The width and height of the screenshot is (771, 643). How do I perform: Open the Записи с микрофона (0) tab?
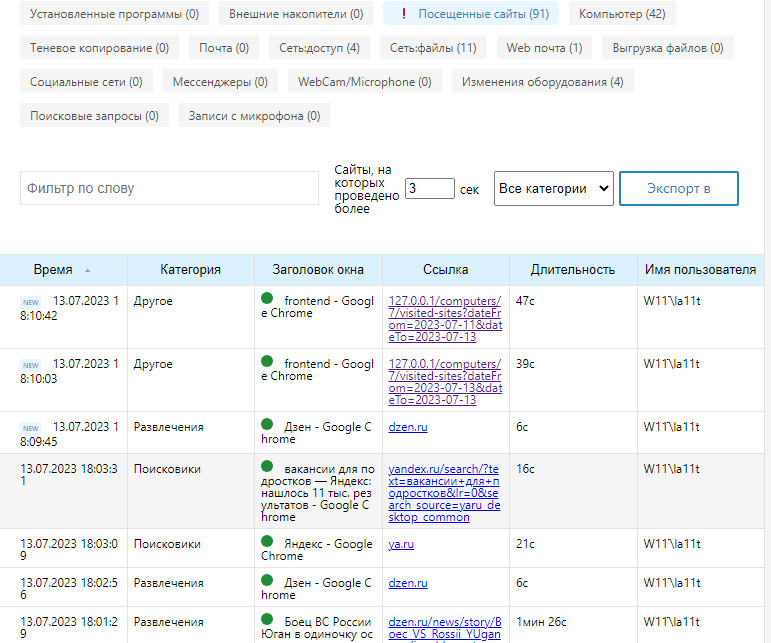click(x=254, y=116)
